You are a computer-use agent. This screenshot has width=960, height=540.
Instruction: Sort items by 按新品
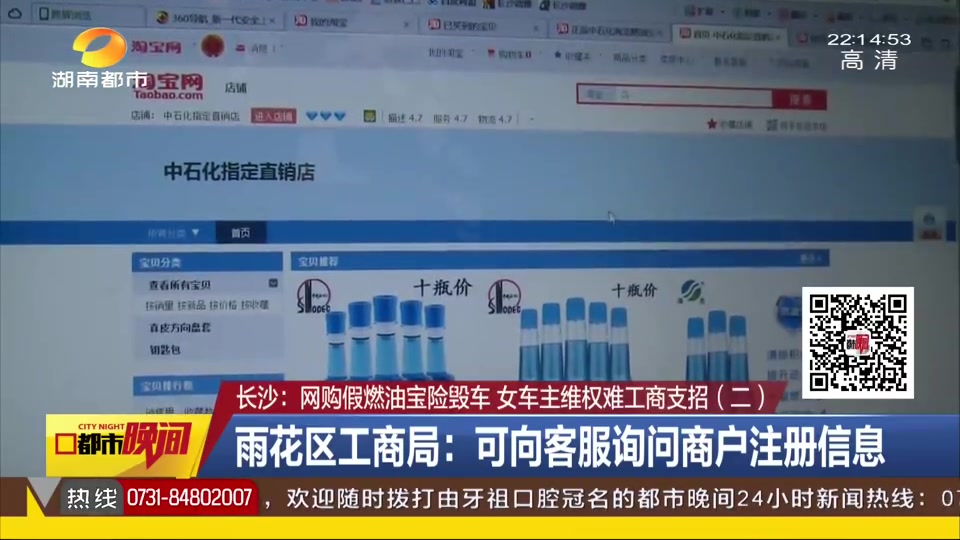point(191,305)
